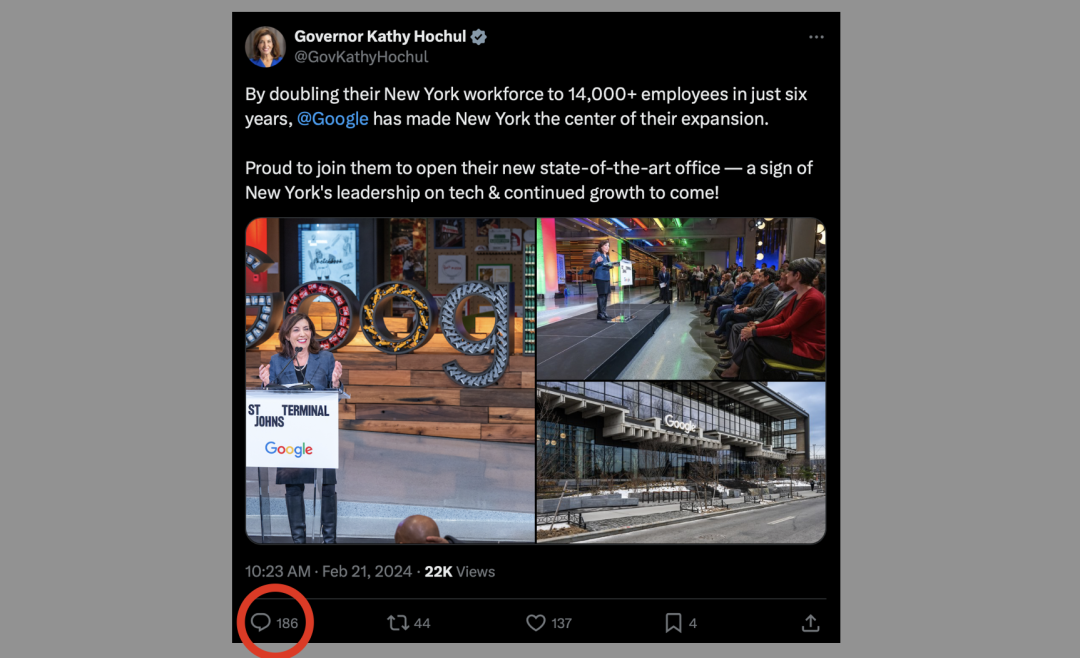Open the @GovKathyHochul handle link

click(x=361, y=57)
